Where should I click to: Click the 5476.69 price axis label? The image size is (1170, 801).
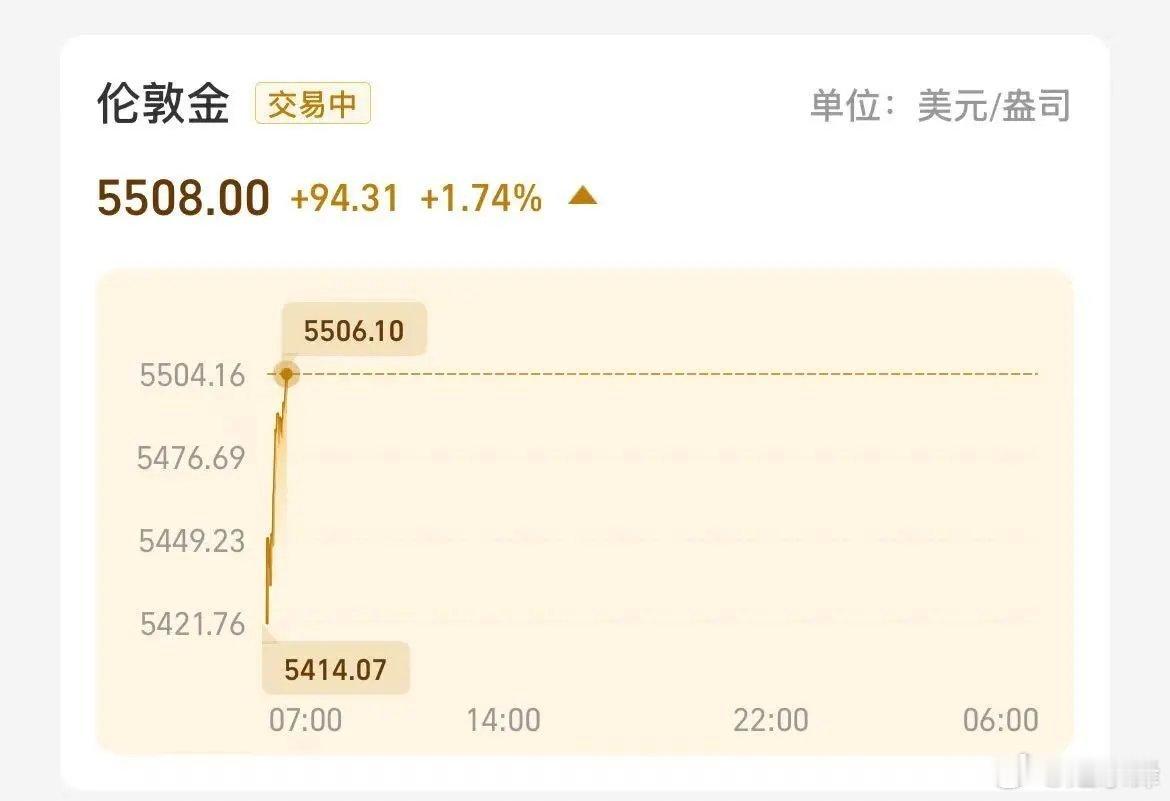click(x=192, y=458)
